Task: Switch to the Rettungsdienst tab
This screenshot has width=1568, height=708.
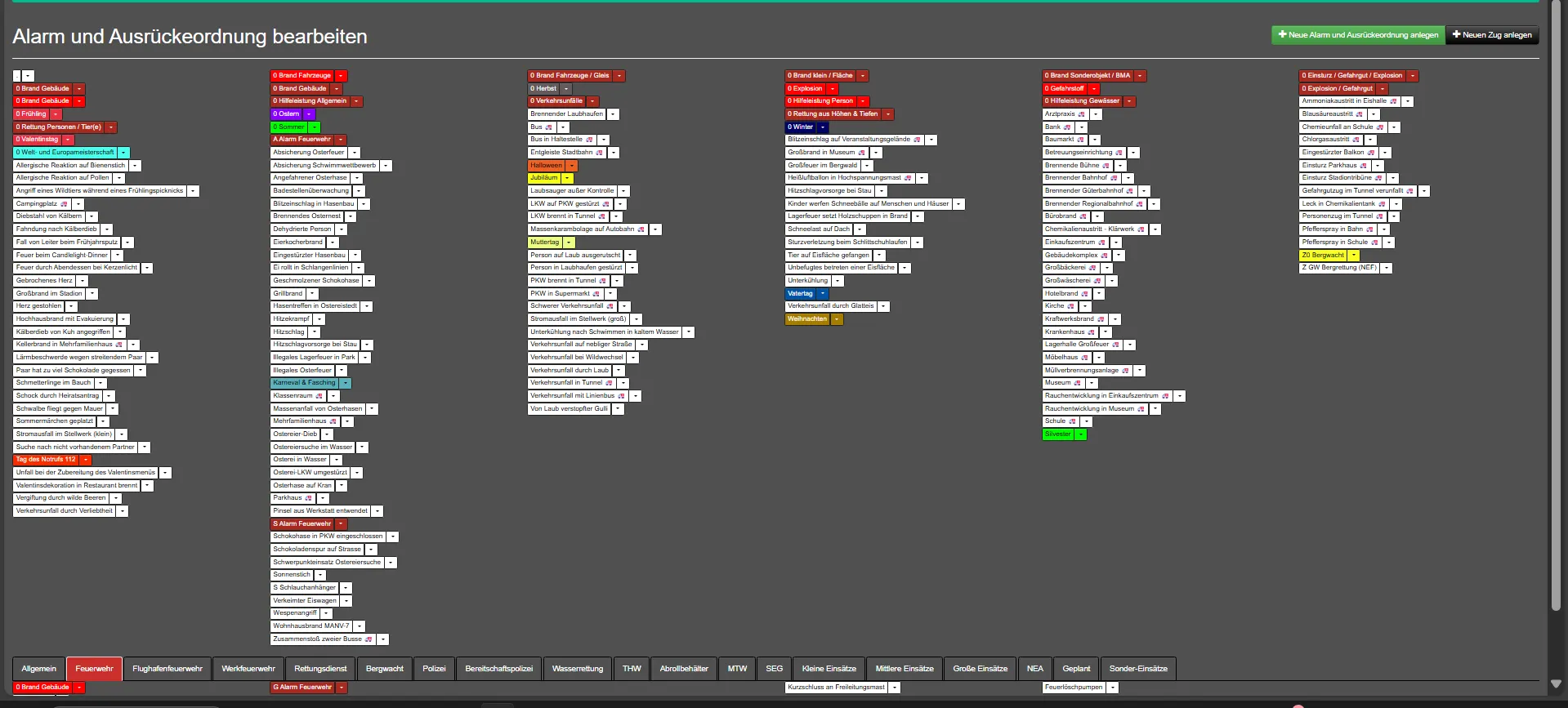Action: [x=320, y=669]
